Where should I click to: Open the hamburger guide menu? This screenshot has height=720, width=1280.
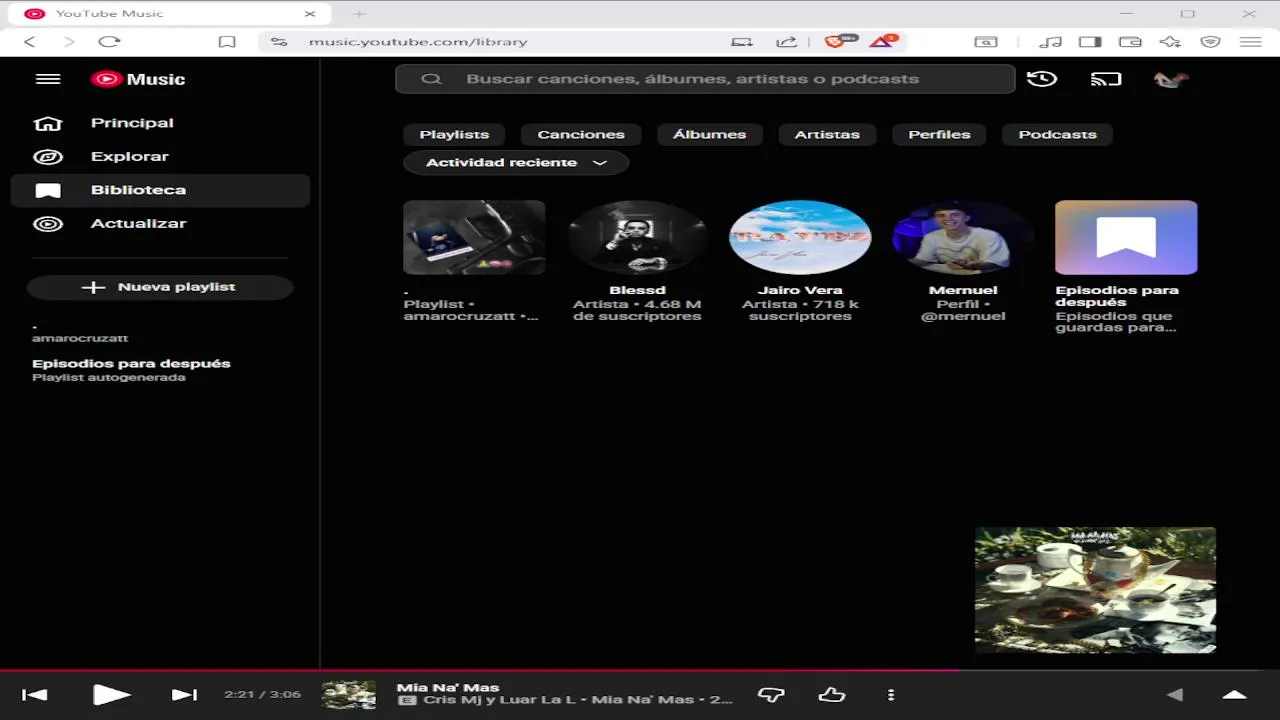pyautogui.click(x=48, y=79)
